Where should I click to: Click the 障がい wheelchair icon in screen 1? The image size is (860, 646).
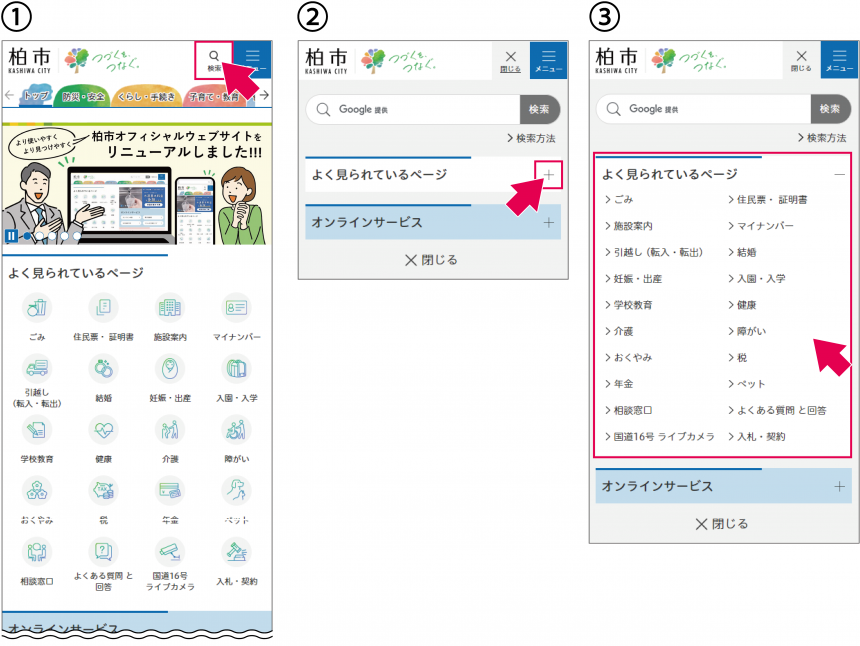coord(236,429)
